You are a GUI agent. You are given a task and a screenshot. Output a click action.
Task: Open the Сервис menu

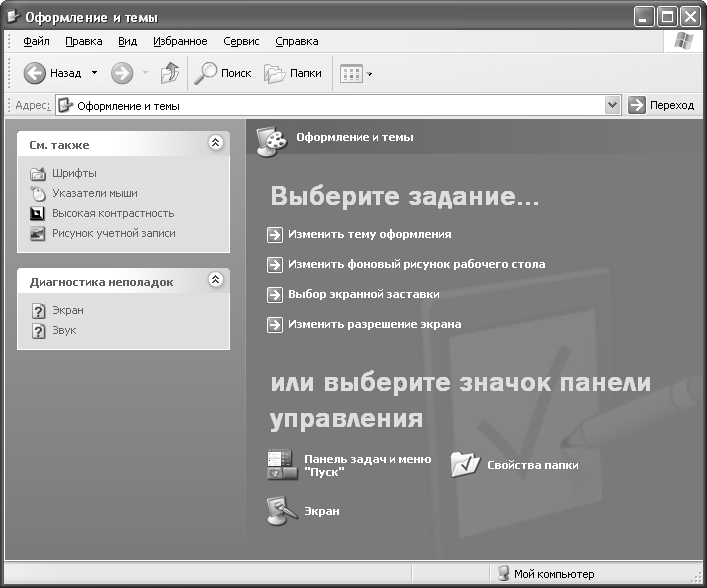point(241,41)
